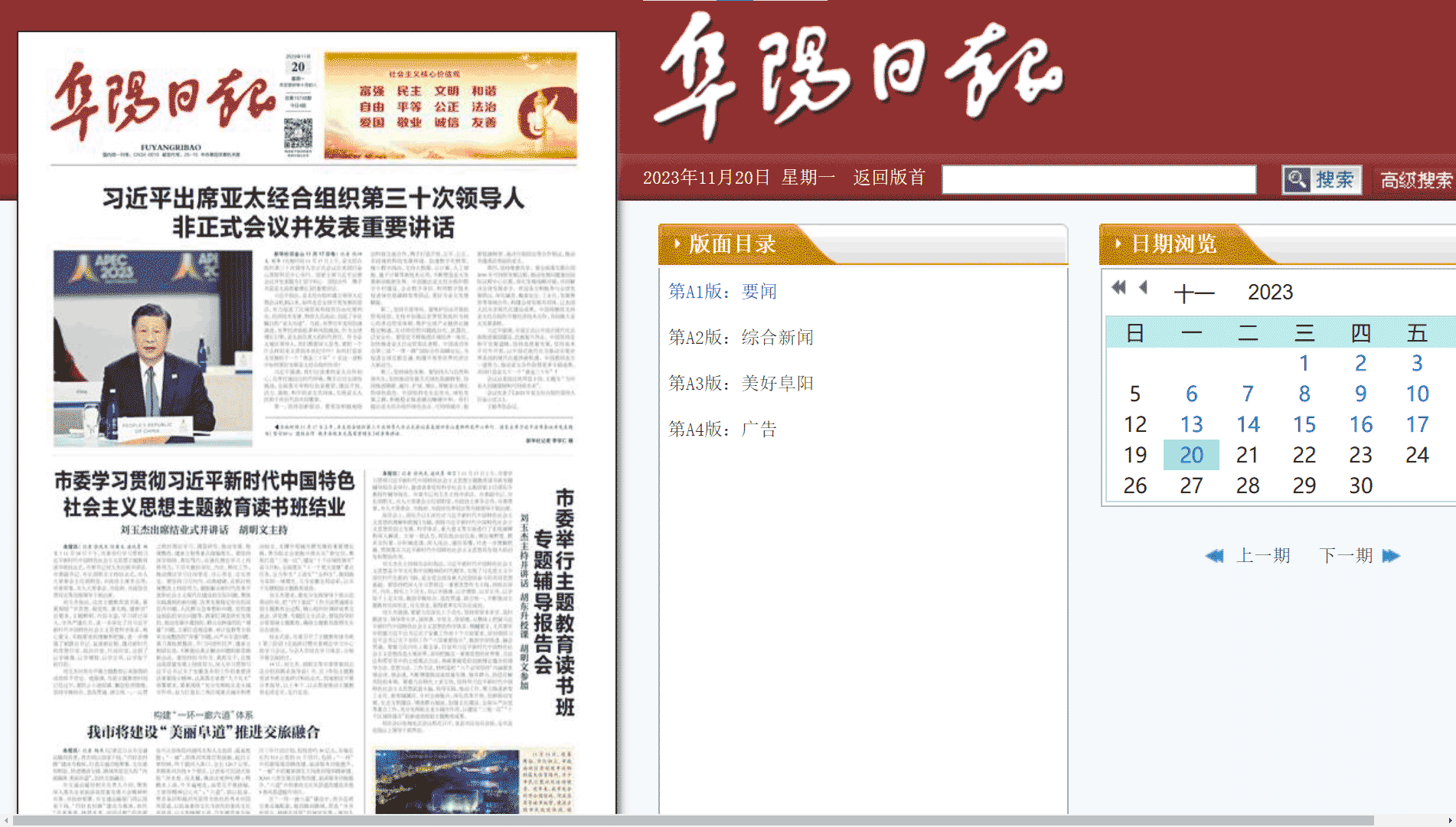
Task: Open 第A2版：综合新闻 page
Action: click(741, 337)
